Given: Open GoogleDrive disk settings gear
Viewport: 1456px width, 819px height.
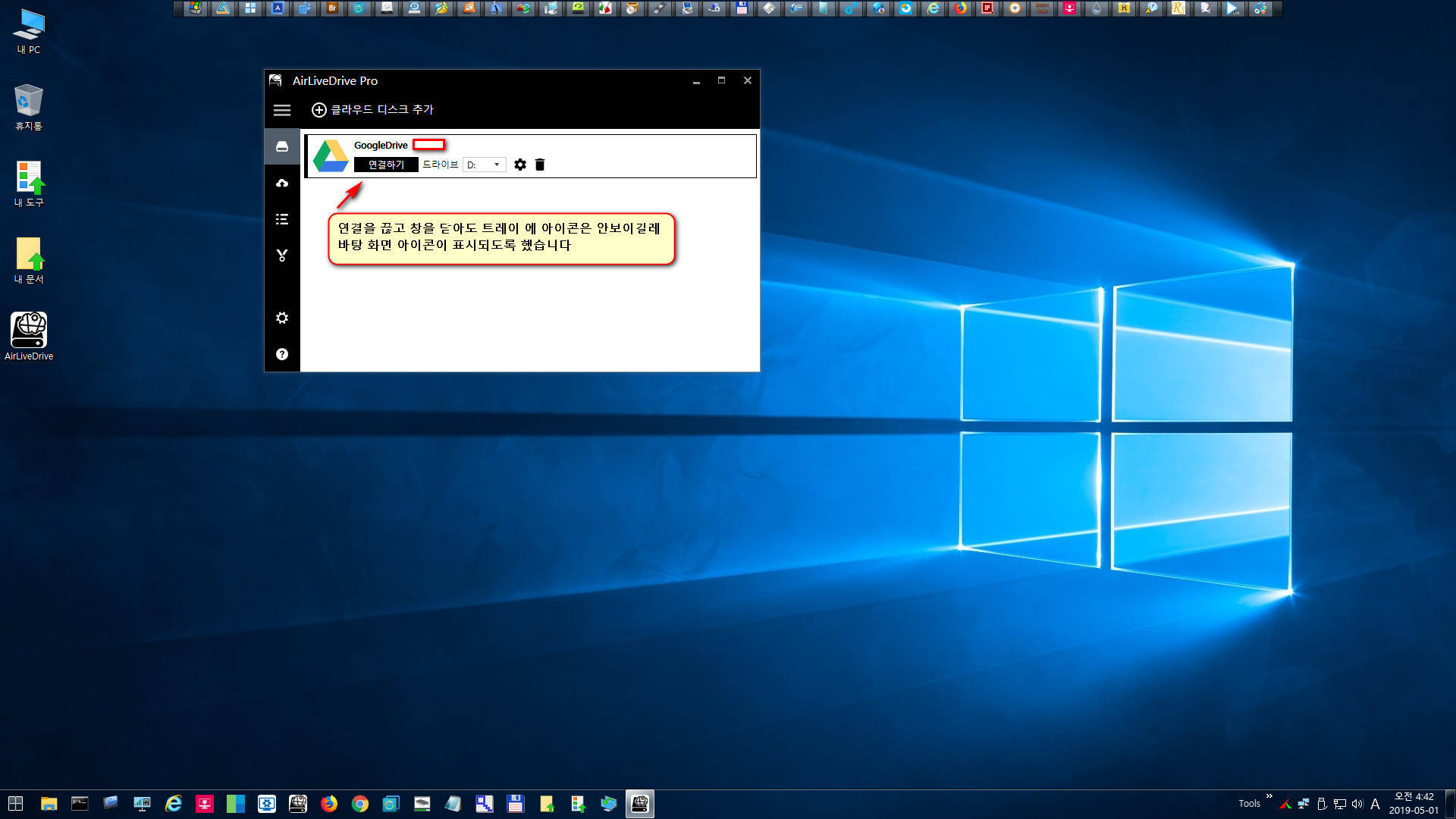Looking at the screenshot, I should click(520, 165).
